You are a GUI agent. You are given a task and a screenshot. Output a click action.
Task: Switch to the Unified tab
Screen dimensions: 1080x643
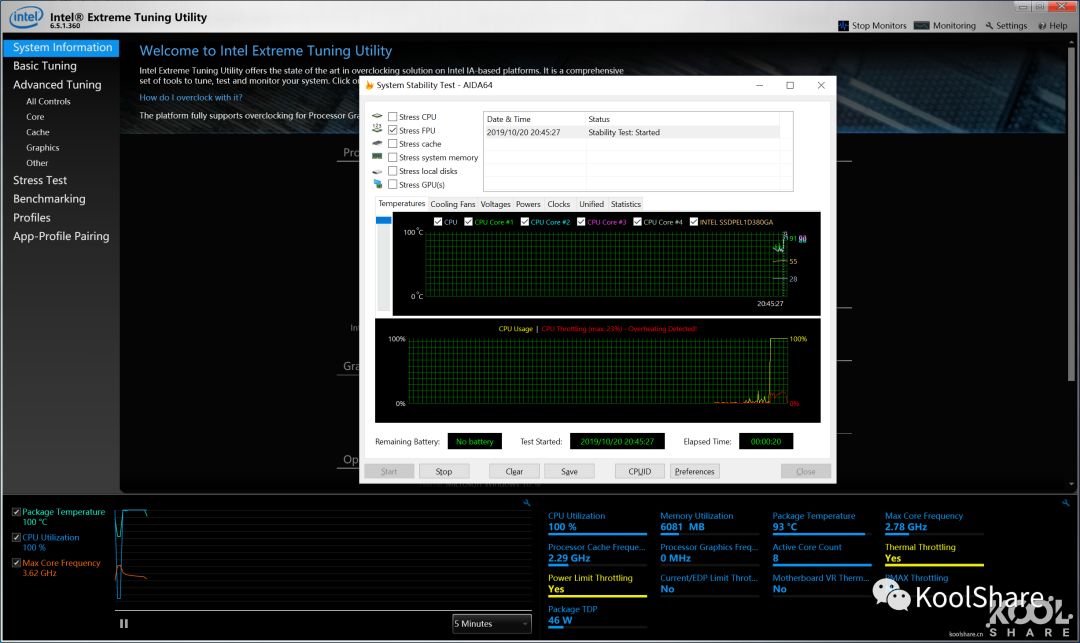pos(591,204)
